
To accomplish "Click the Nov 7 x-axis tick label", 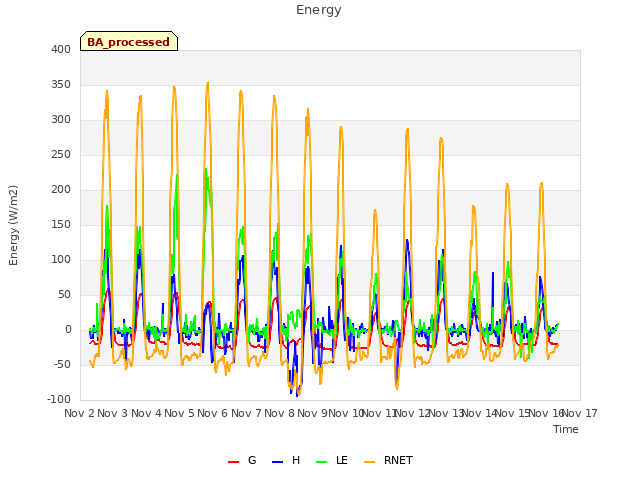I will (246, 413).
